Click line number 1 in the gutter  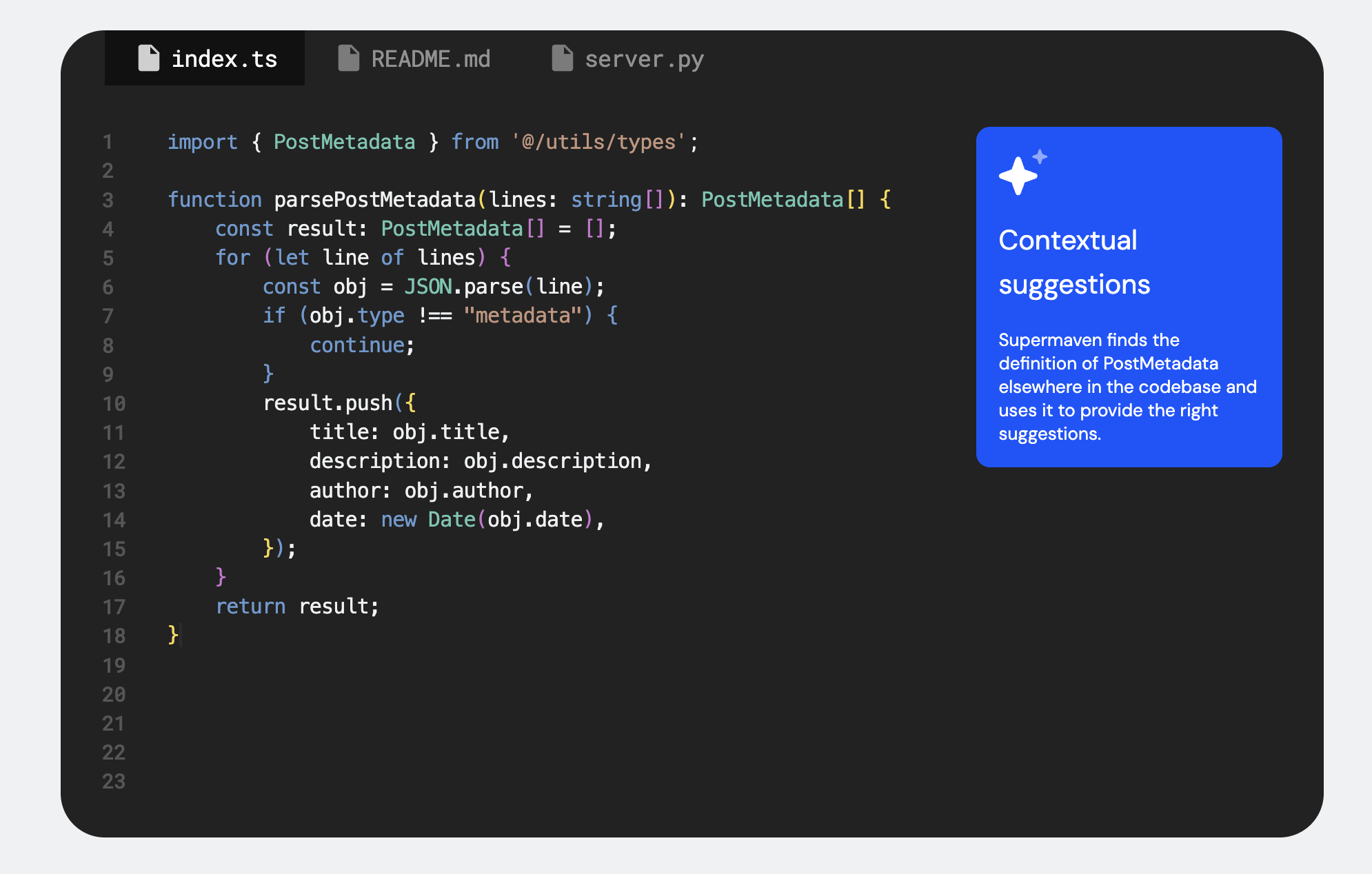pos(108,142)
